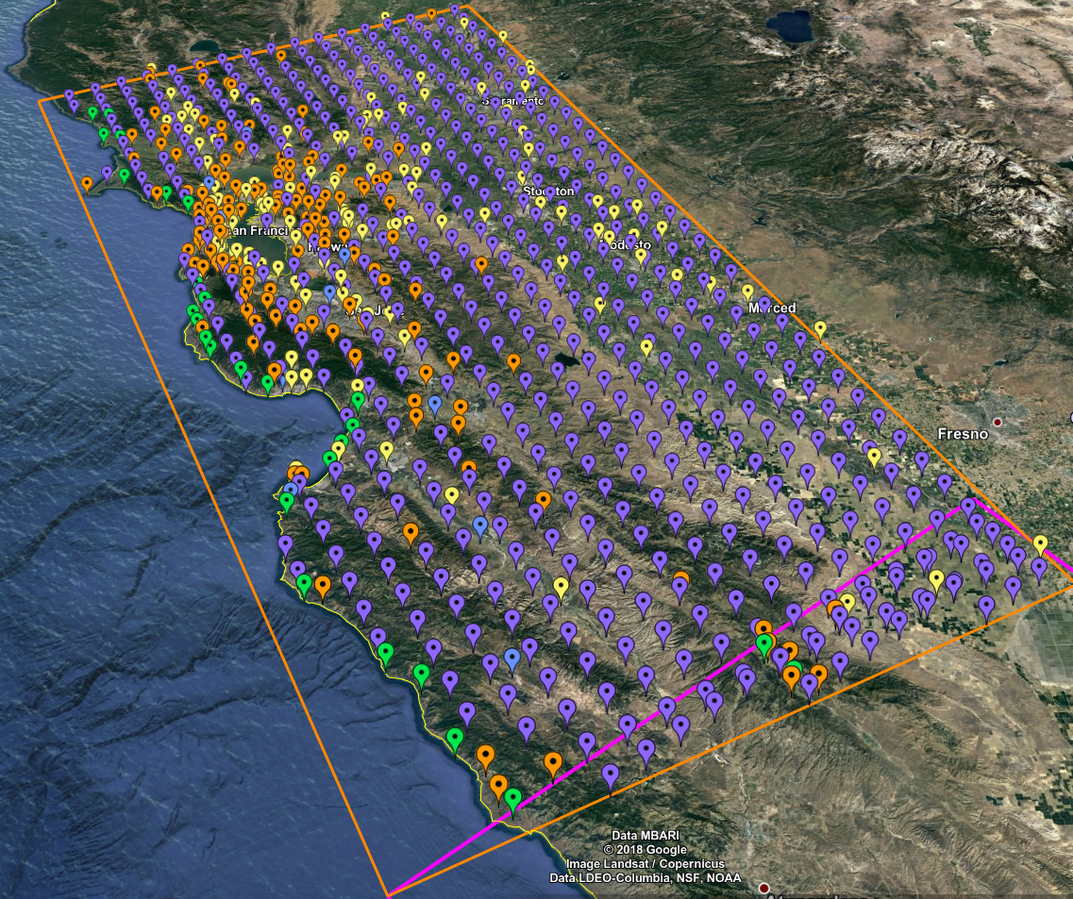The width and height of the screenshot is (1073, 899).
Task: Click the Stockton city label
Action: [x=548, y=191]
